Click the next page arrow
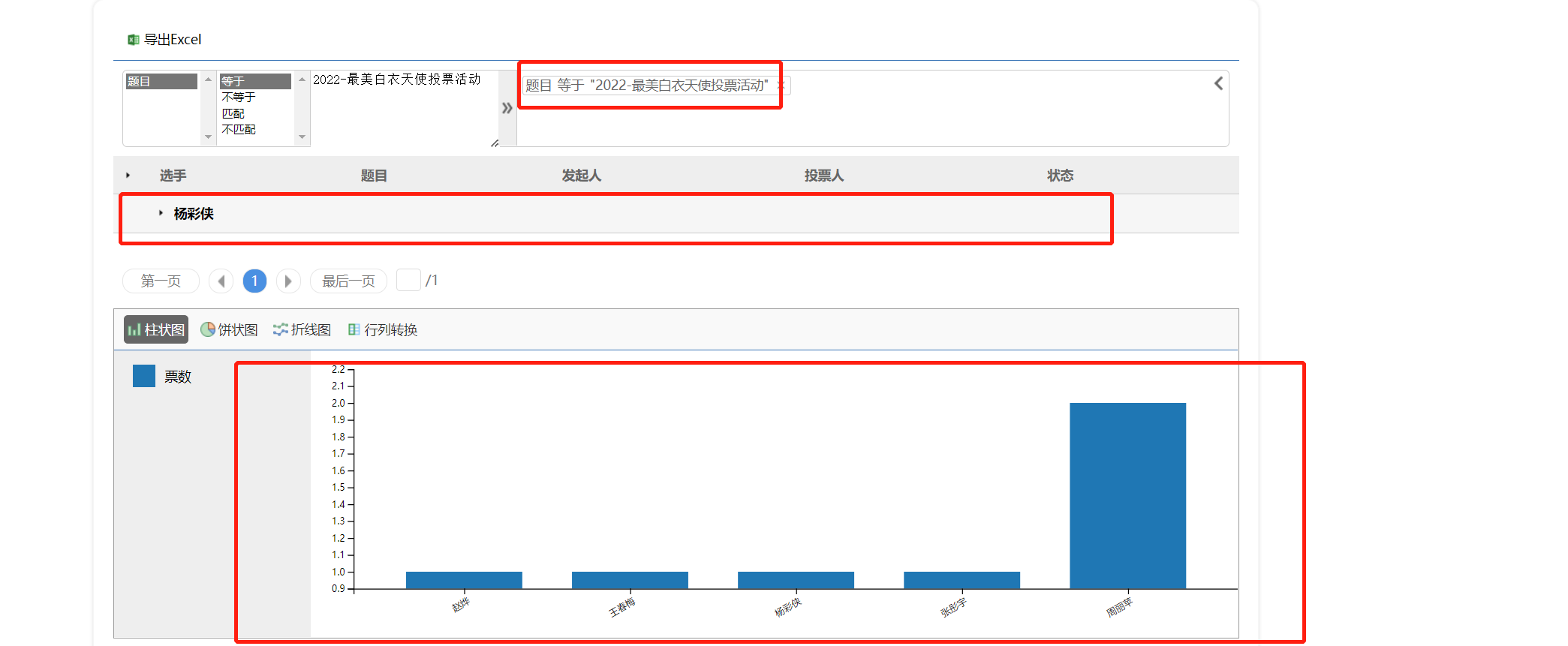 point(288,281)
